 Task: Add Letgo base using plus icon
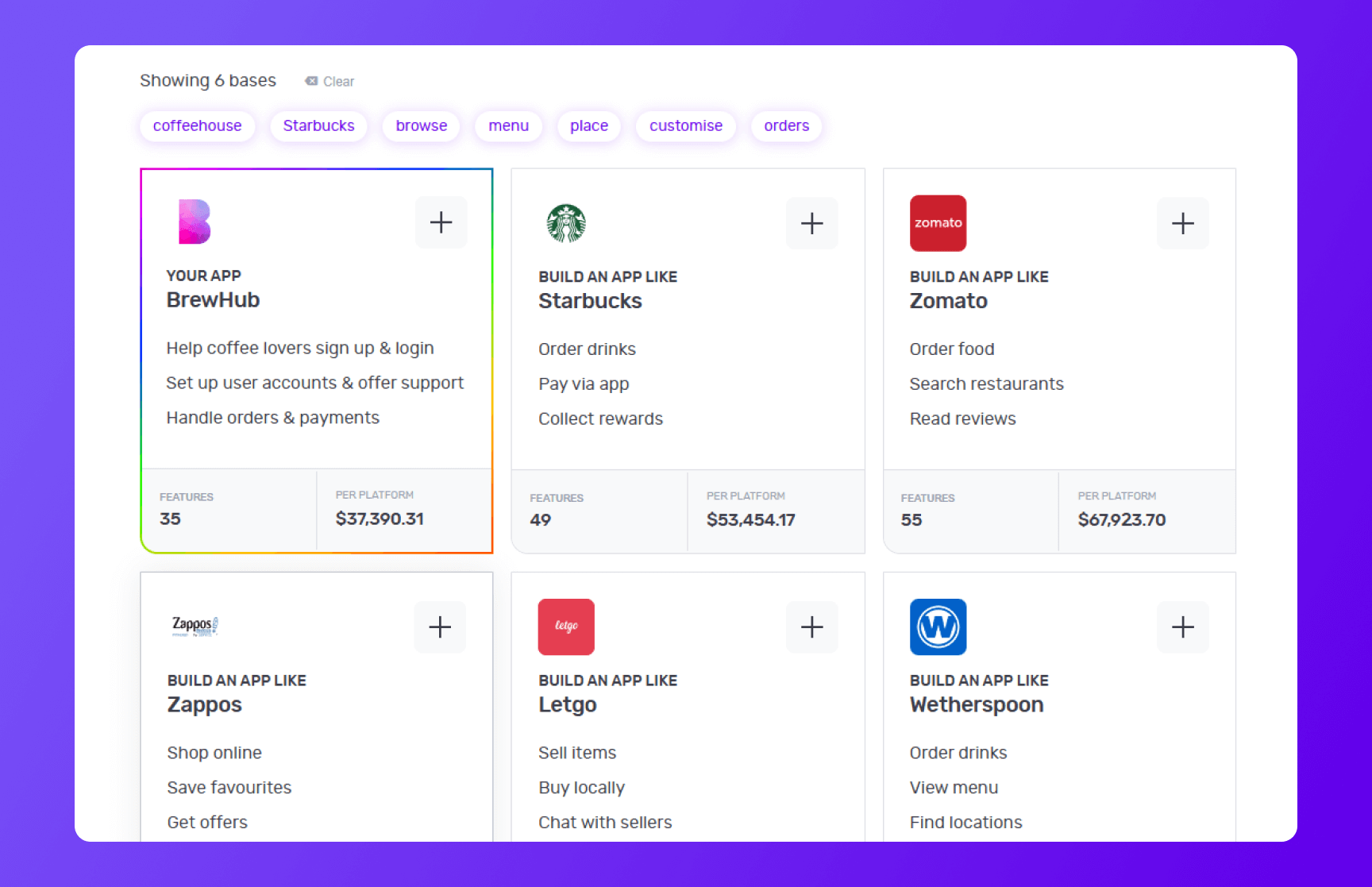(x=811, y=627)
